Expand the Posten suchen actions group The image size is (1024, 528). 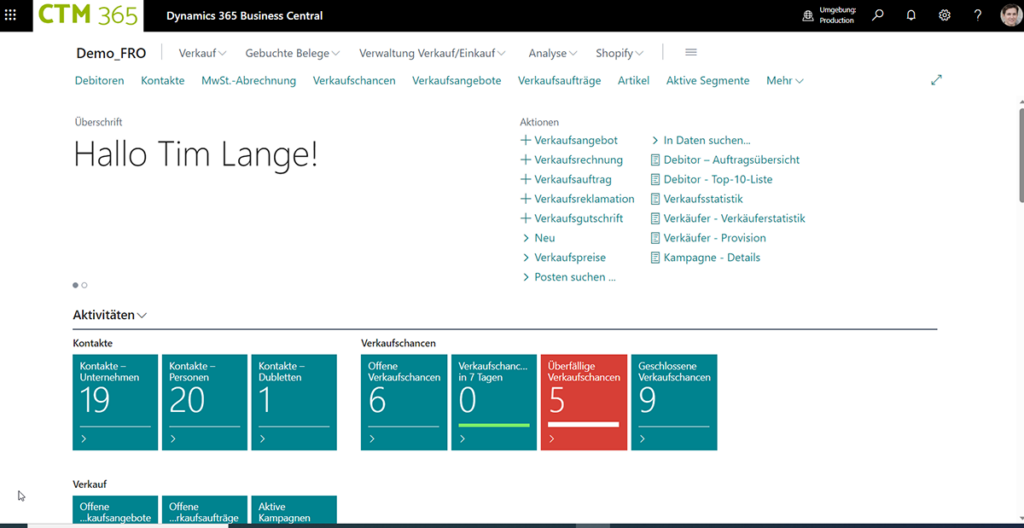(568, 277)
